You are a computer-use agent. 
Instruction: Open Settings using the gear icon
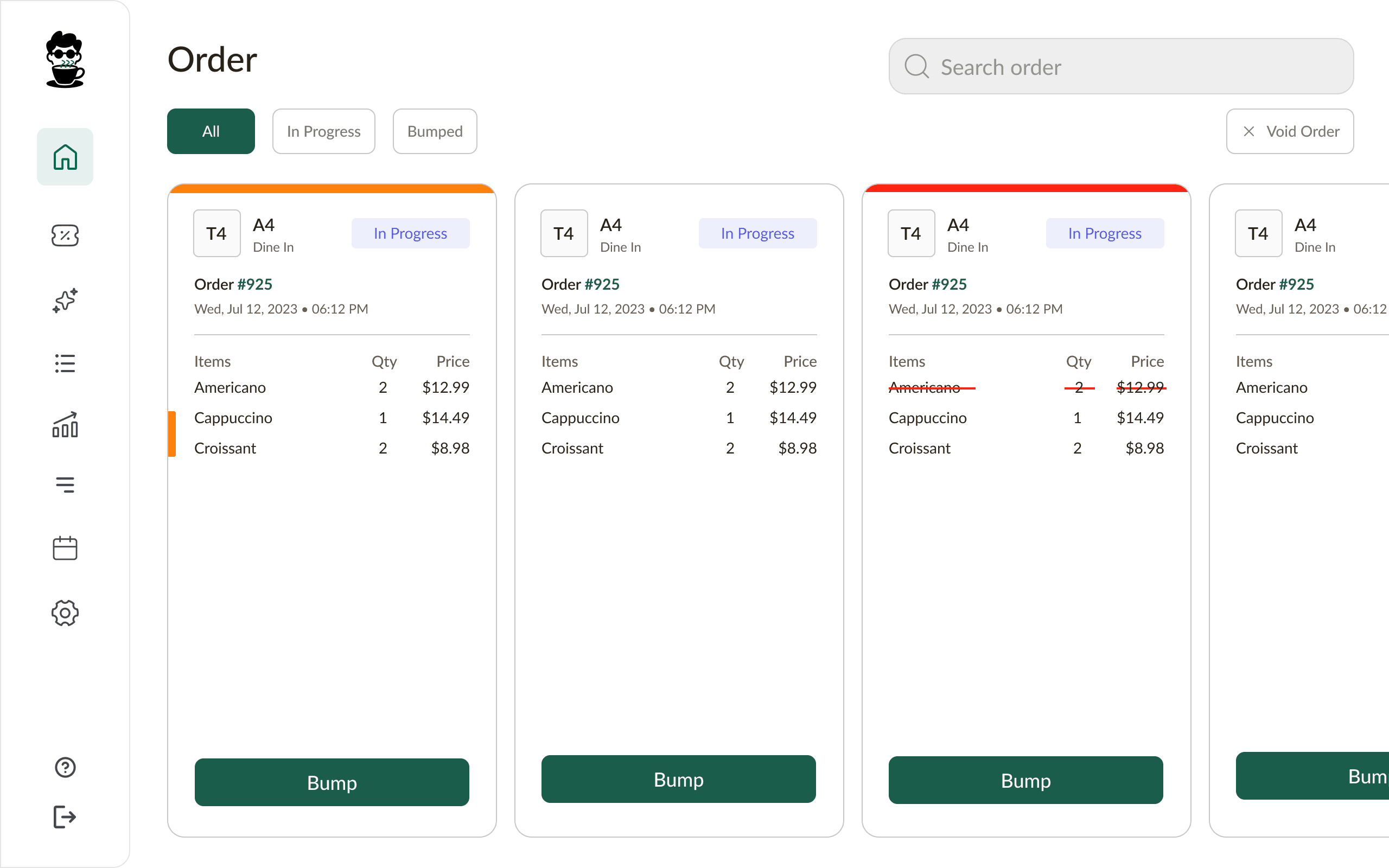click(65, 612)
